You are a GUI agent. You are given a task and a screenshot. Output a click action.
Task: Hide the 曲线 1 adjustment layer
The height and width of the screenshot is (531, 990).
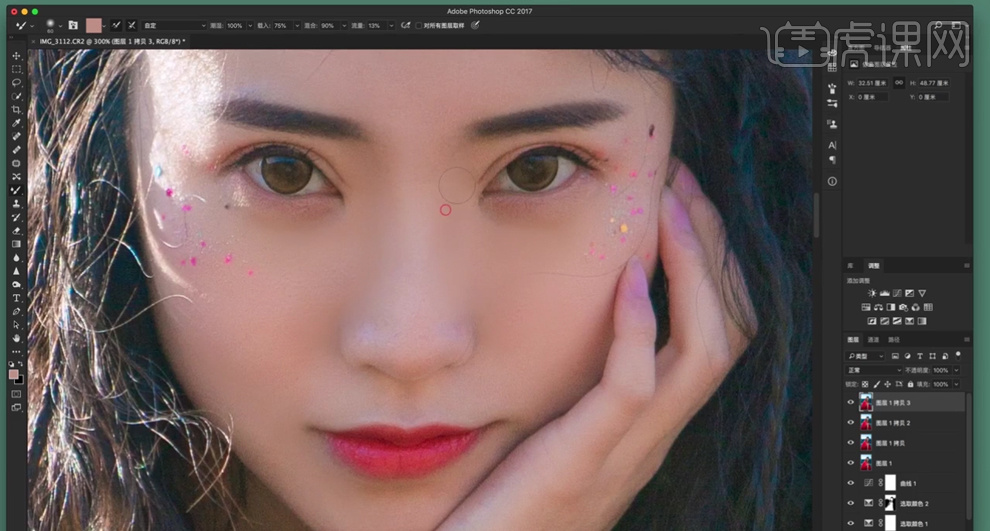pos(850,483)
